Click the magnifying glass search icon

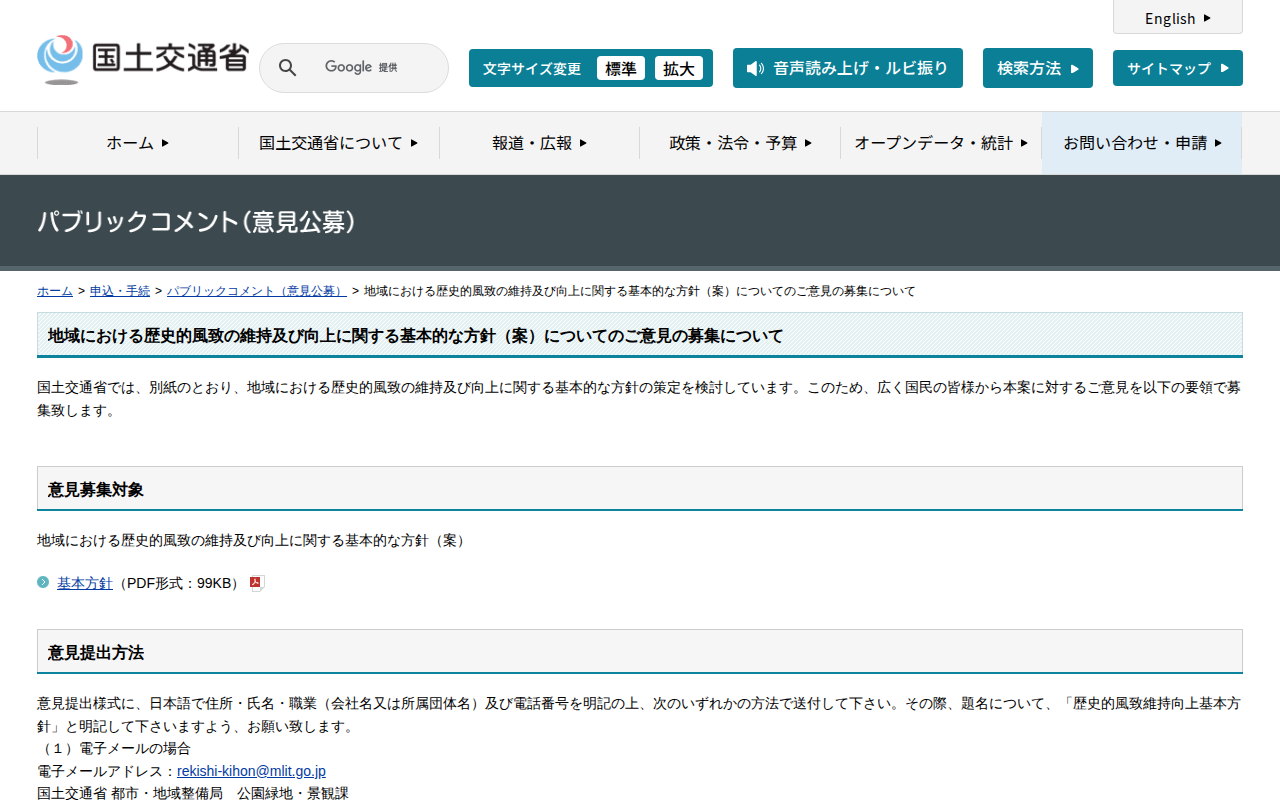(x=287, y=68)
